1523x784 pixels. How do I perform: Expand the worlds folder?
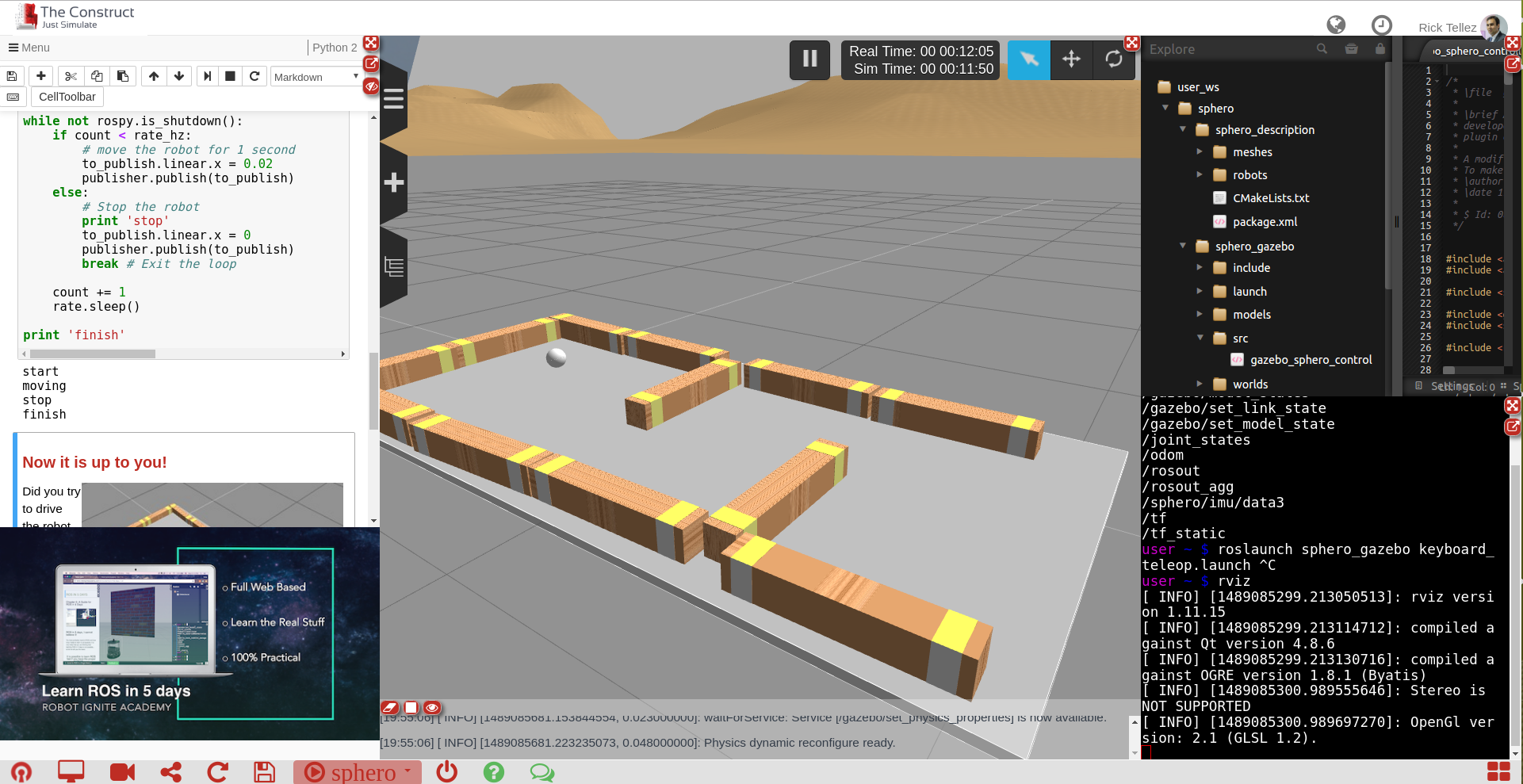coord(1200,384)
